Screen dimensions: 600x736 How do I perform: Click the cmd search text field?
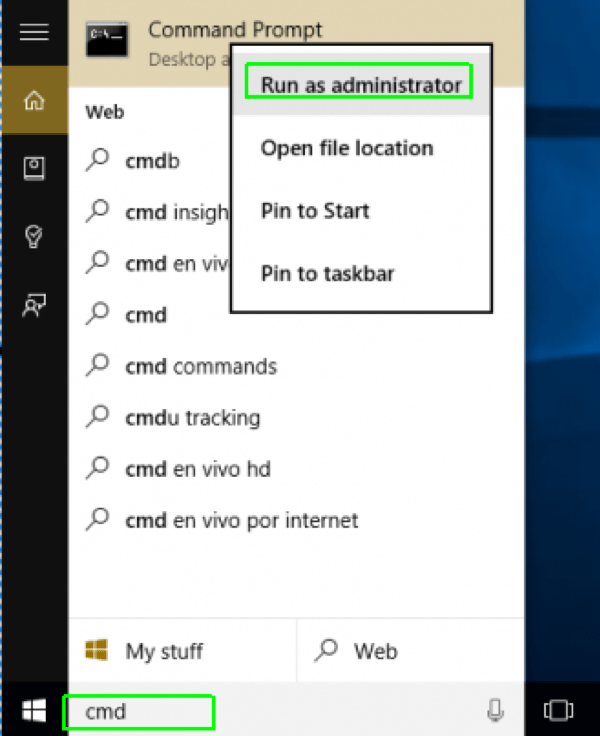pos(140,712)
